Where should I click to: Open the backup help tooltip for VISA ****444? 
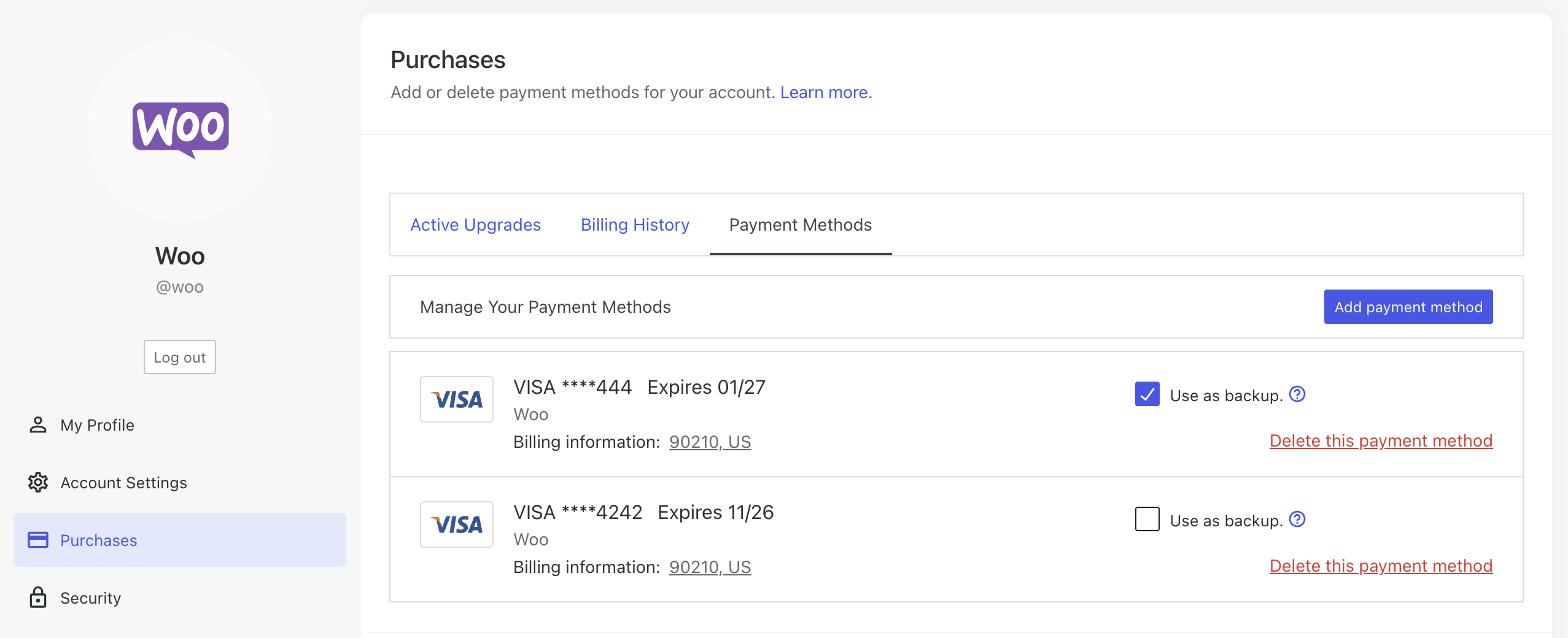coord(1297,394)
